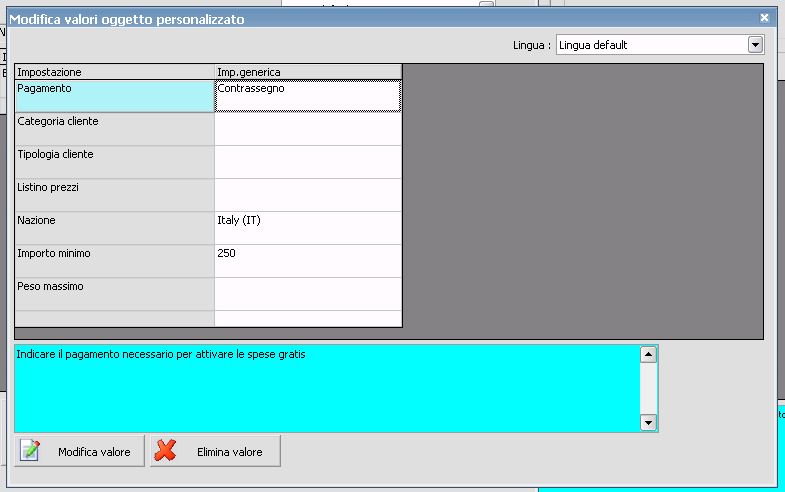Select the Nazione row label

pyautogui.click(x=115, y=228)
